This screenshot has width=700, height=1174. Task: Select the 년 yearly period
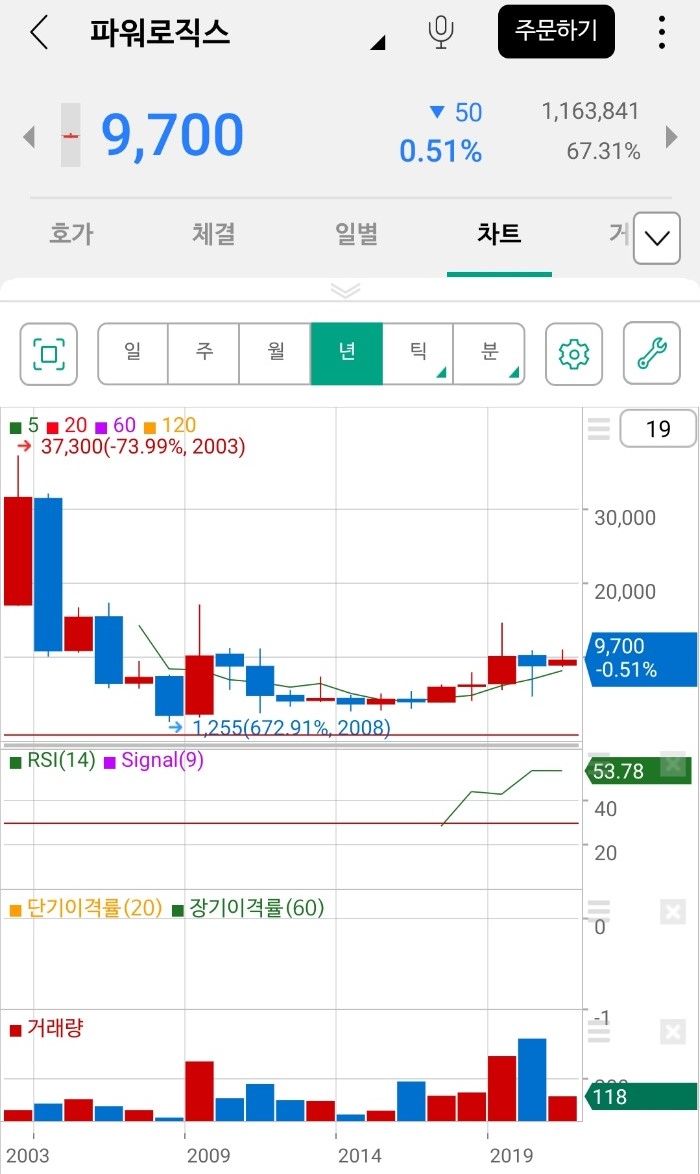347,353
